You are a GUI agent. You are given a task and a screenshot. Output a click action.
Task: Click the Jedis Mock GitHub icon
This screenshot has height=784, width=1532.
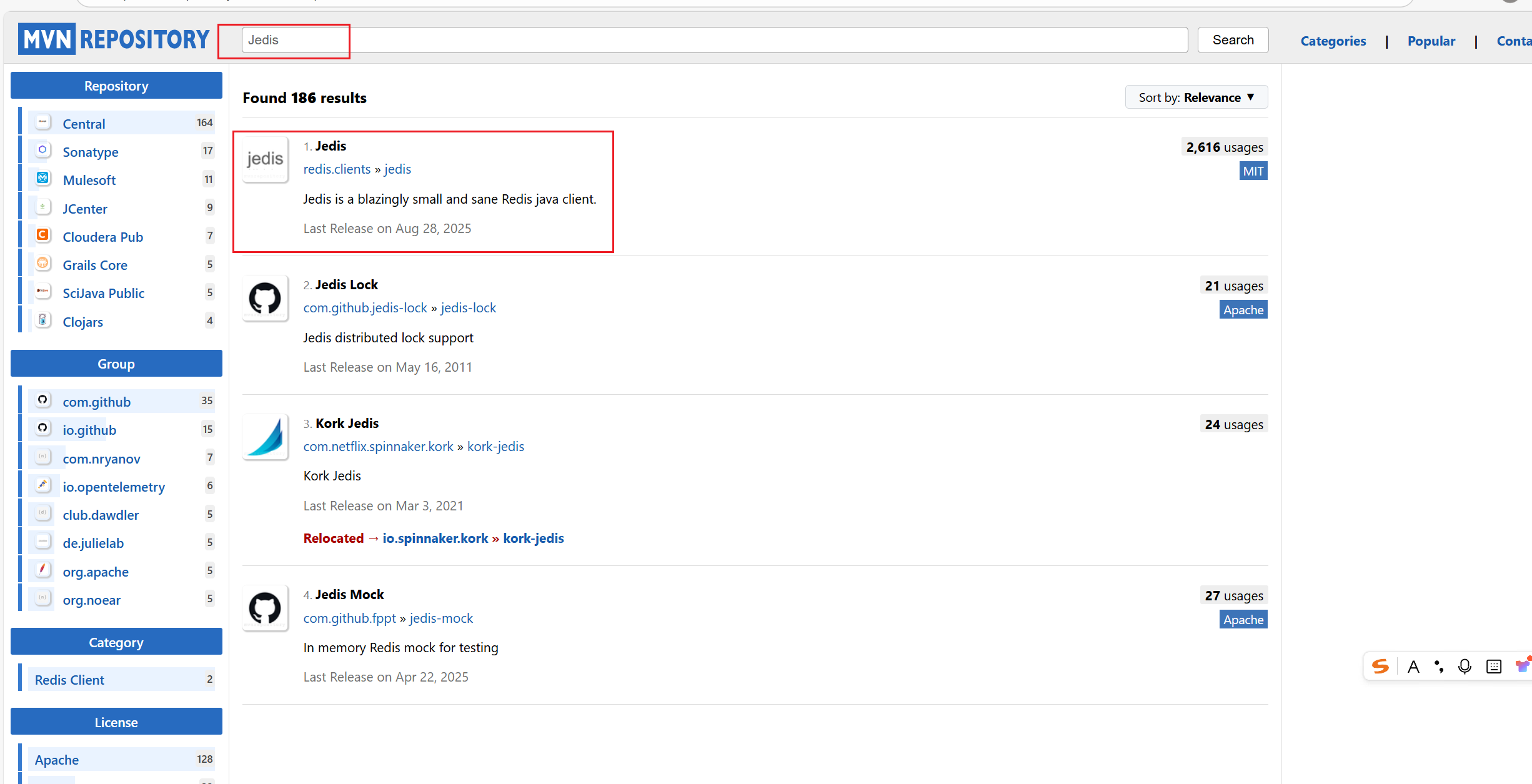point(265,608)
